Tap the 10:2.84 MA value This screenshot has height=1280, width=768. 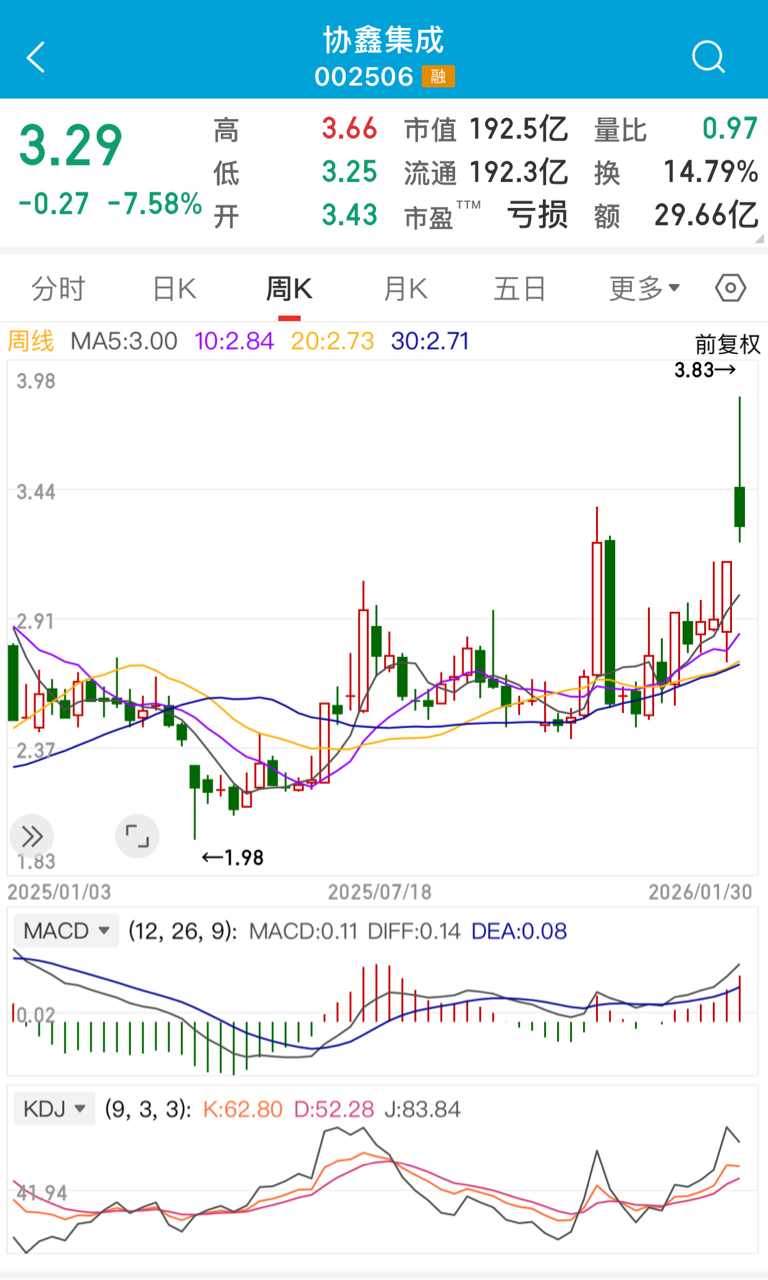pos(234,341)
